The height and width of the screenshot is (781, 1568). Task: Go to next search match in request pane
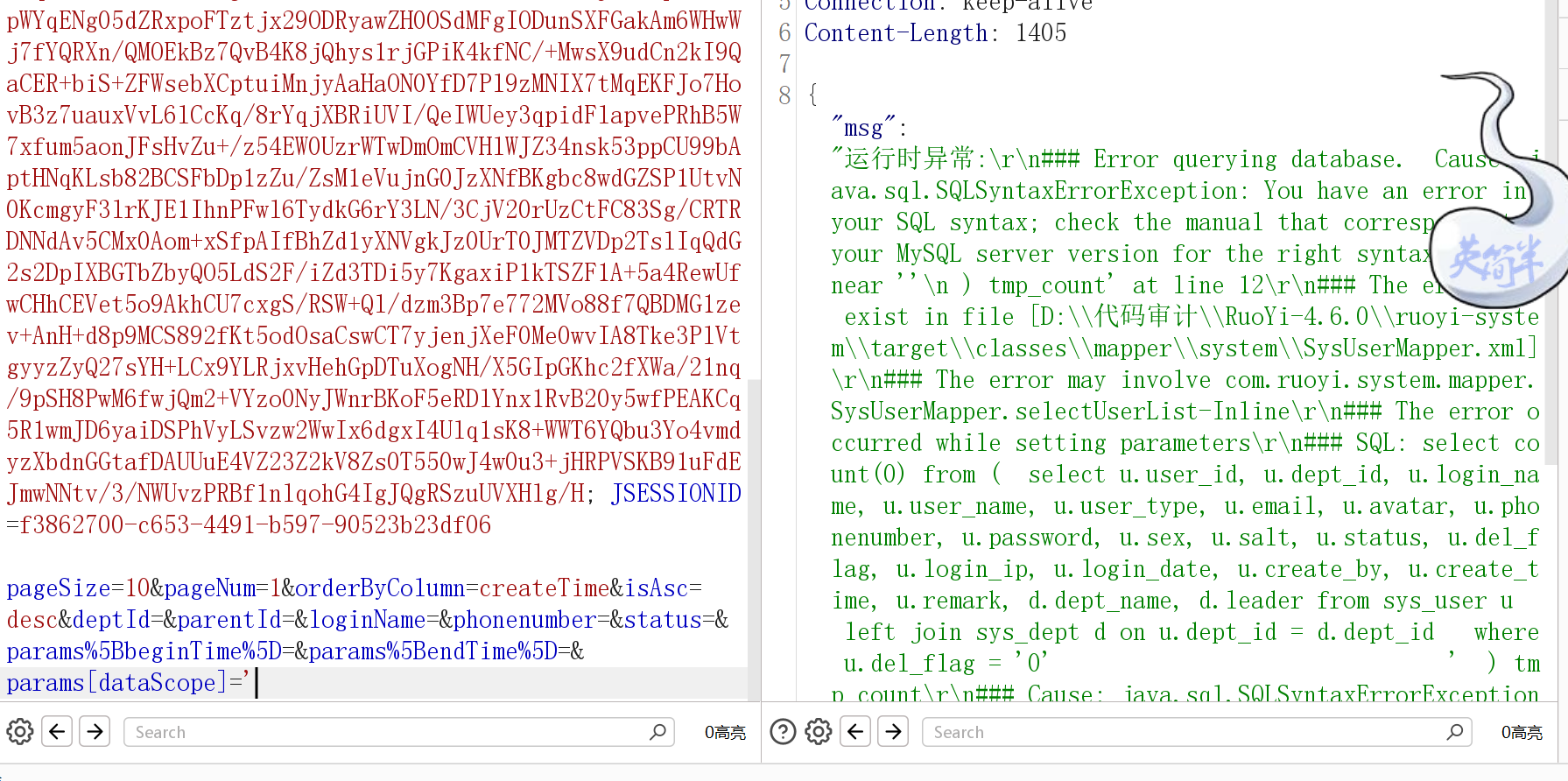point(95,731)
